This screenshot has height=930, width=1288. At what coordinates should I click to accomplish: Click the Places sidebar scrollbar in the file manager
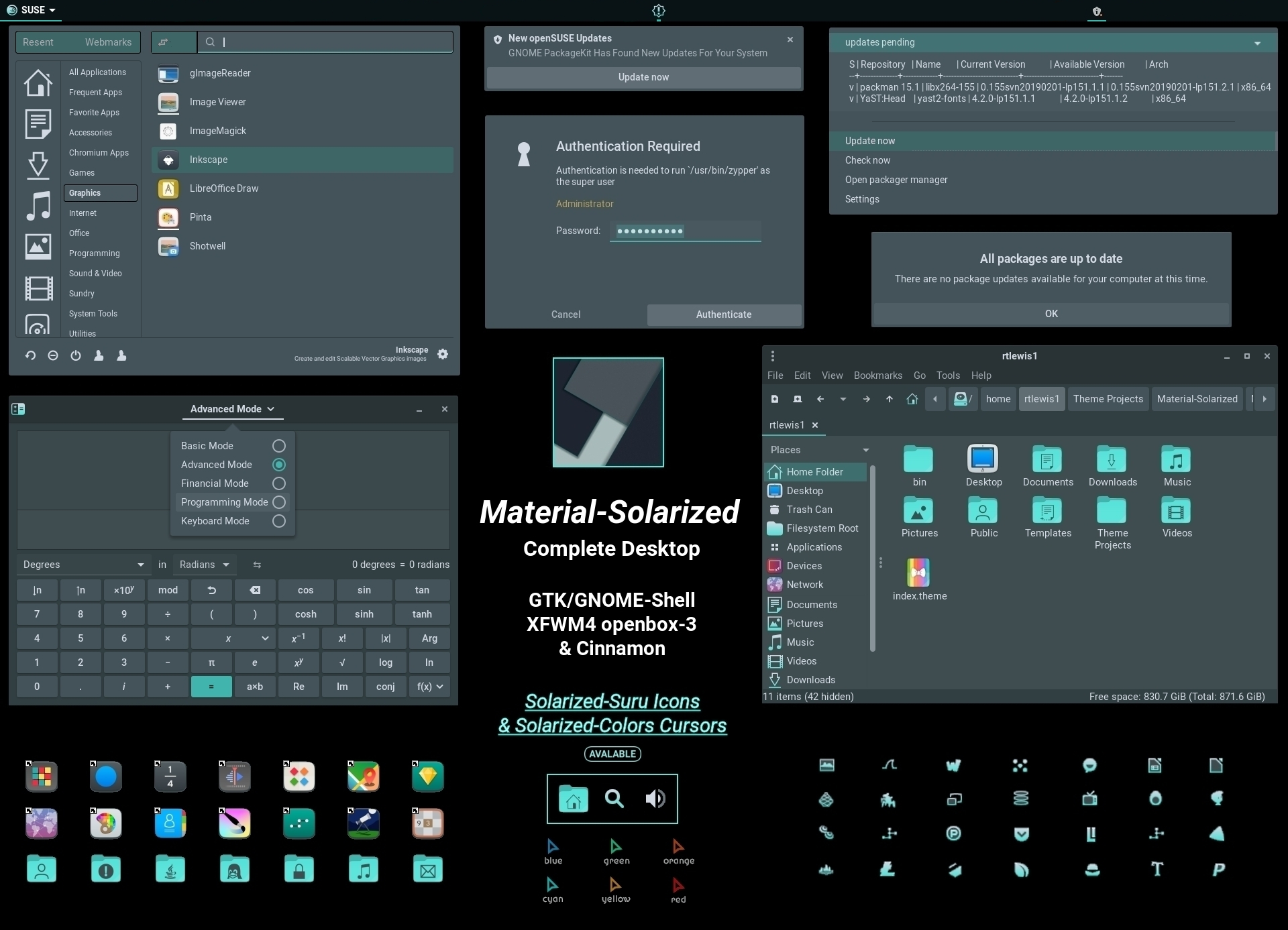pyautogui.click(x=872, y=558)
